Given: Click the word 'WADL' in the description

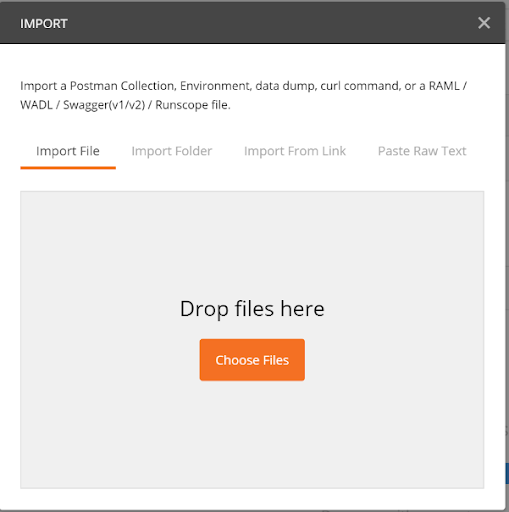Looking at the screenshot, I should [36, 105].
